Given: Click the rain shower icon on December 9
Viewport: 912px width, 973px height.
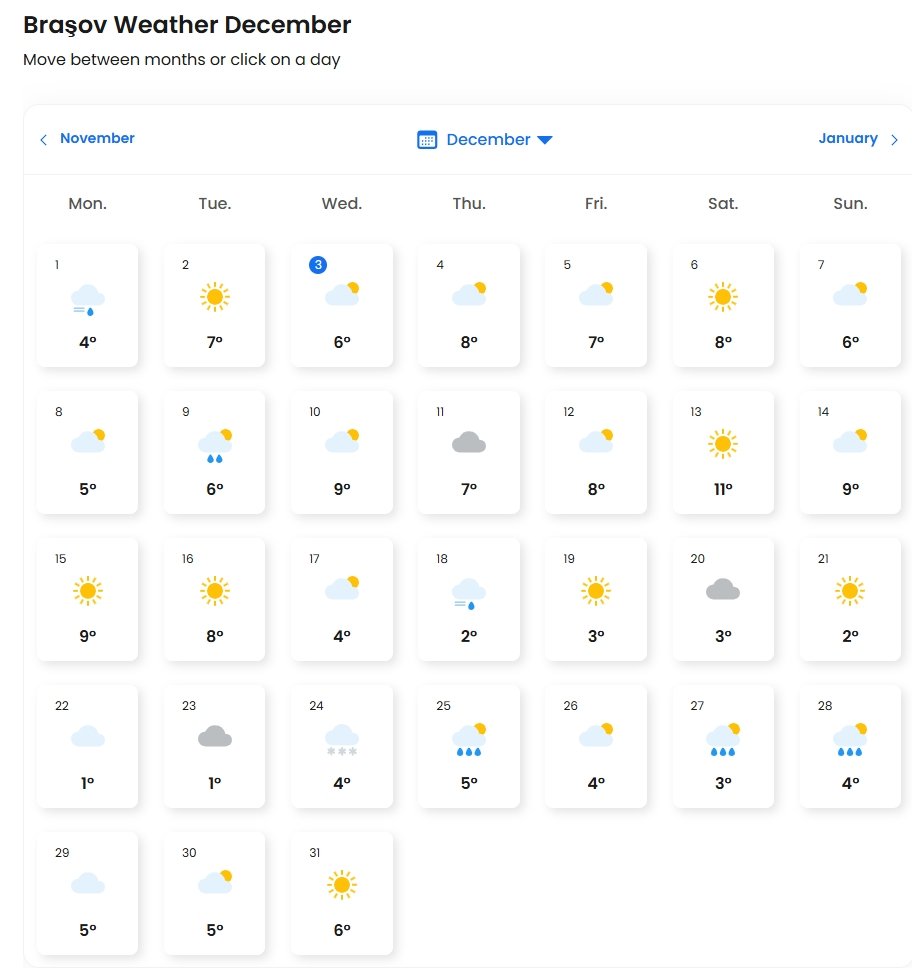Looking at the screenshot, I should (x=215, y=445).
